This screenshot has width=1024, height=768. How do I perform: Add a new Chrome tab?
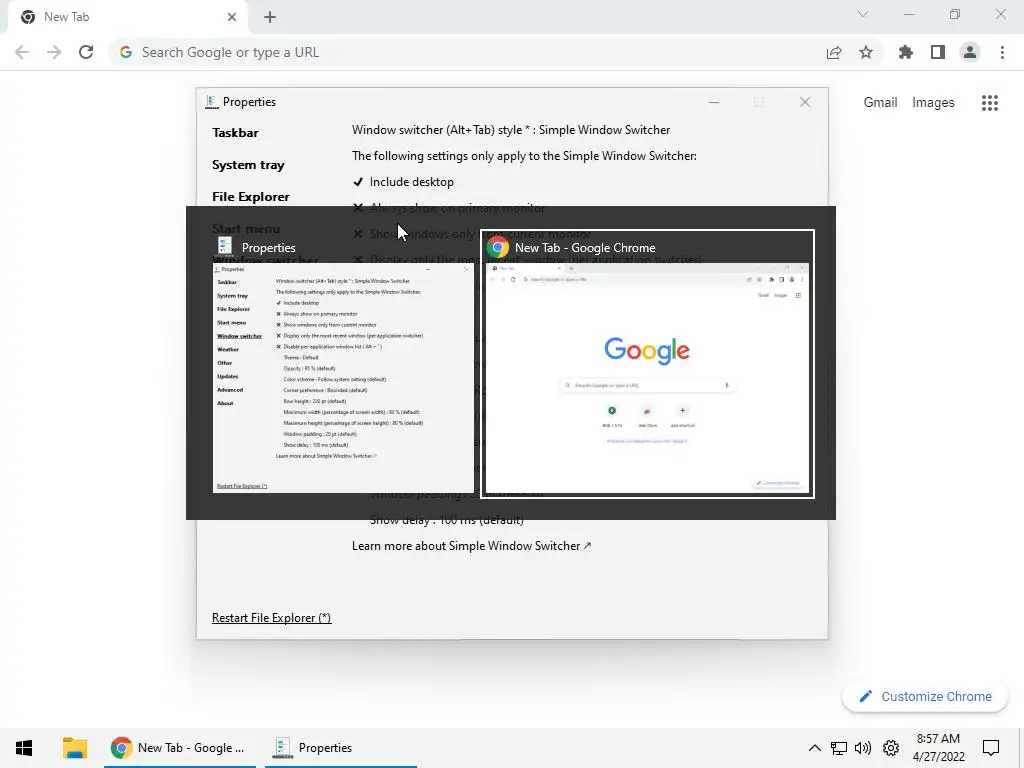(270, 17)
